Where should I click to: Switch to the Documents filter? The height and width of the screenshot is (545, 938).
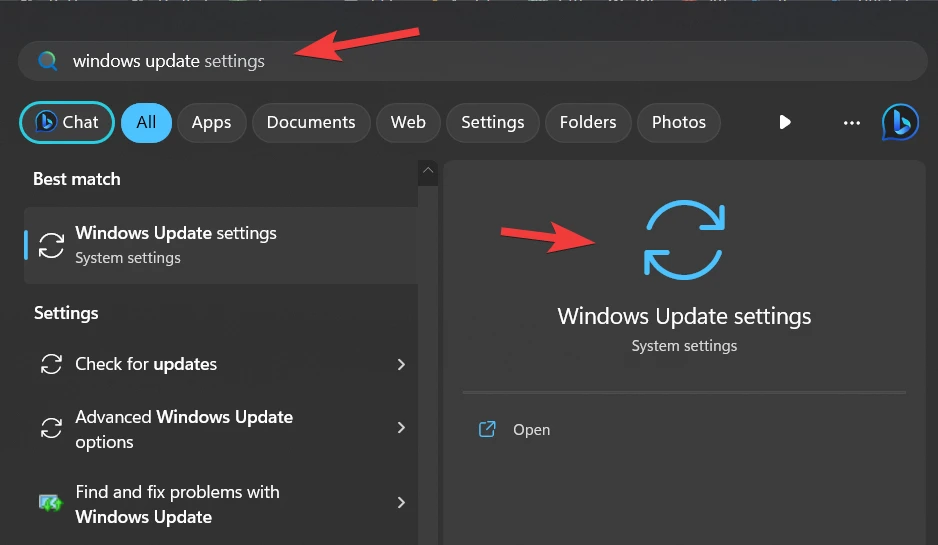point(311,122)
